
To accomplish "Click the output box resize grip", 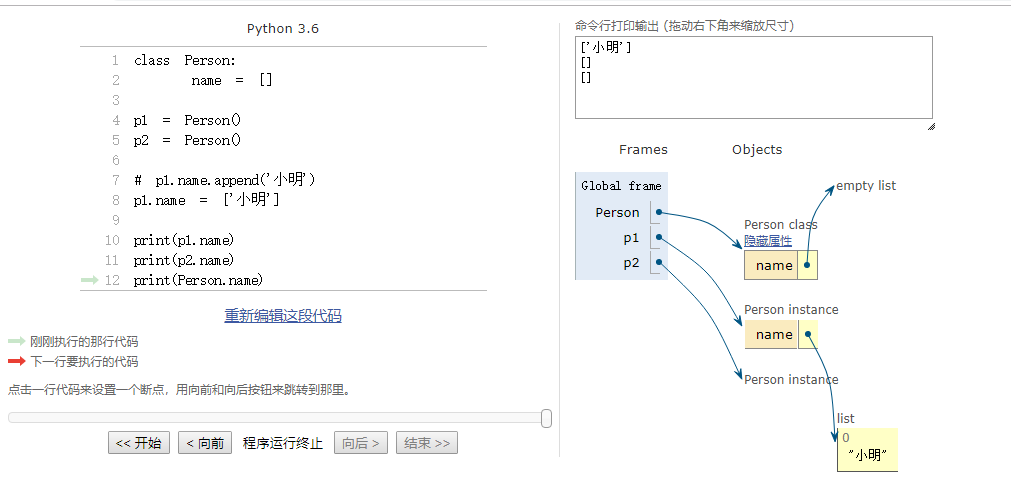I will [931, 127].
